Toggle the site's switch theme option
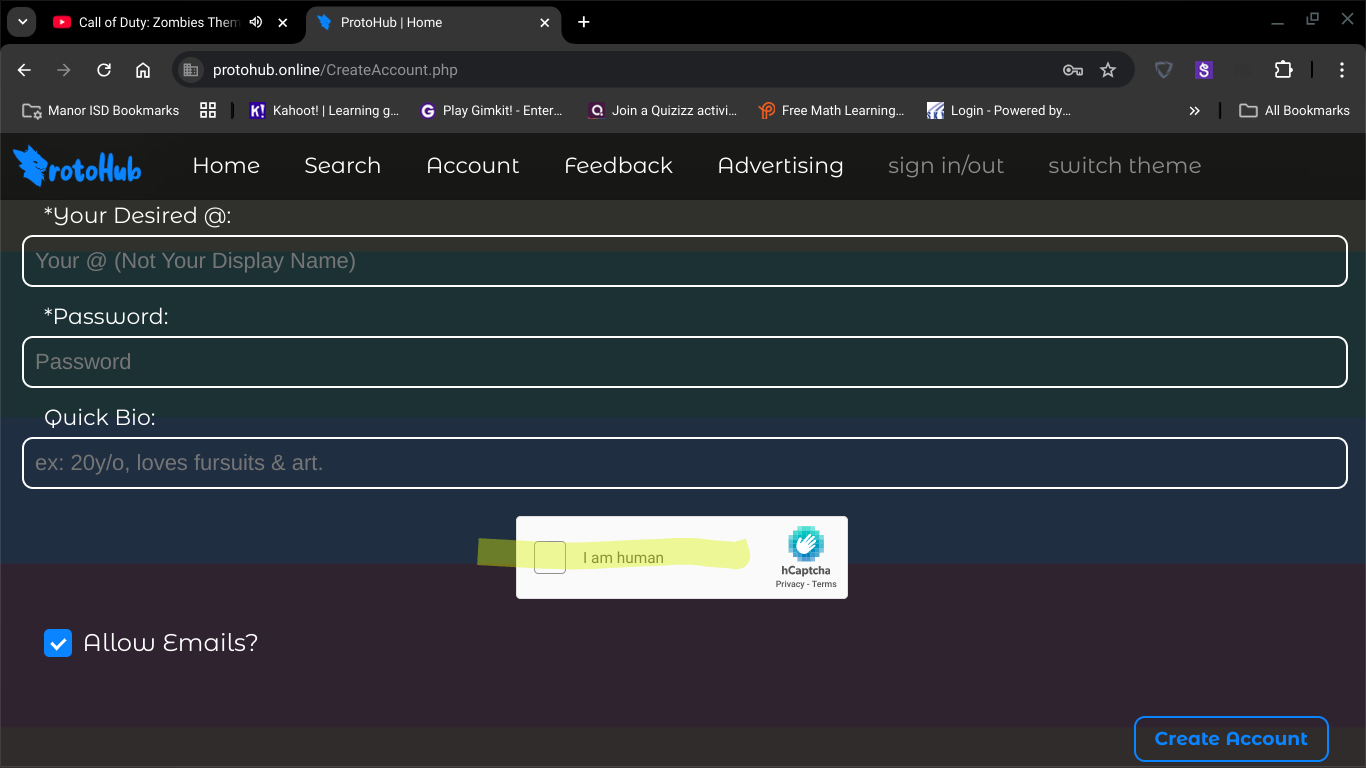The width and height of the screenshot is (1366, 768). click(x=1124, y=166)
